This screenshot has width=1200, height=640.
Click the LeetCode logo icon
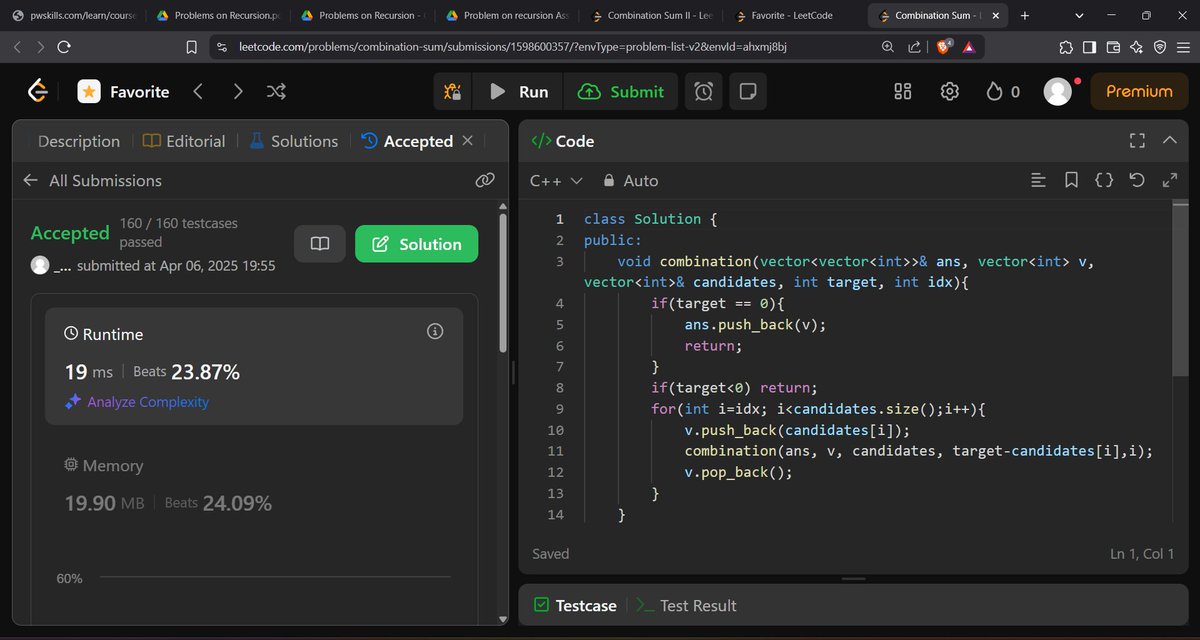coord(38,91)
